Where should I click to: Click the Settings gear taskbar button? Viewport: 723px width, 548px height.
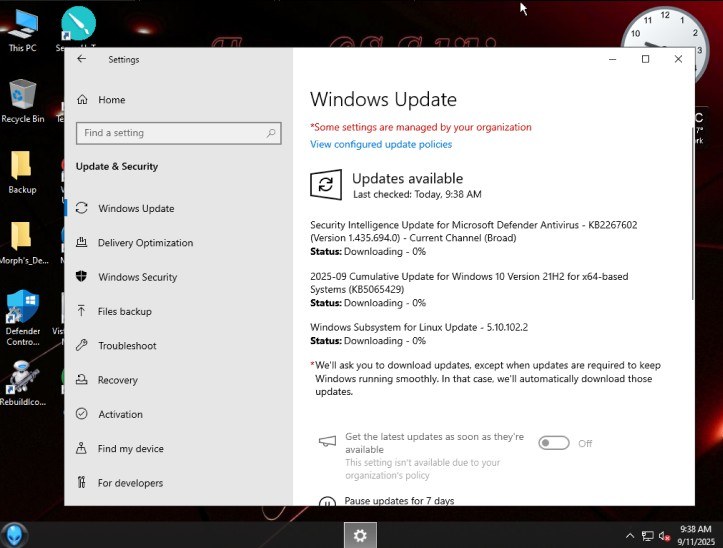coord(360,536)
